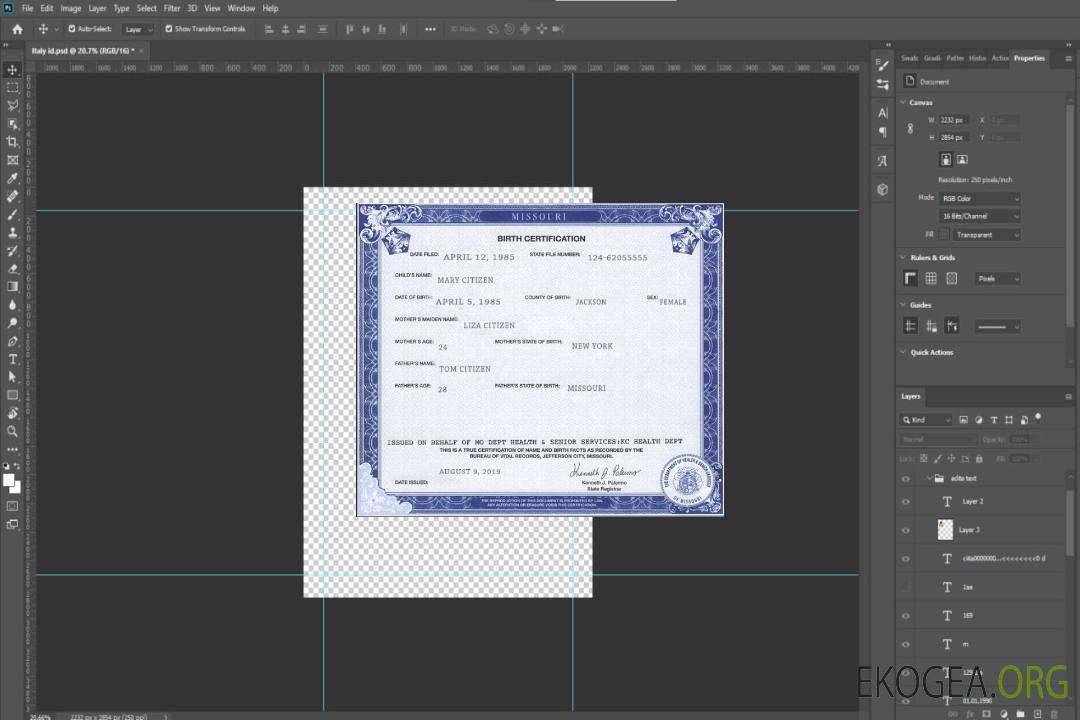Screen dimensions: 1080x720
Task: Collapse the Quick Actions section
Action: point(904,352)
